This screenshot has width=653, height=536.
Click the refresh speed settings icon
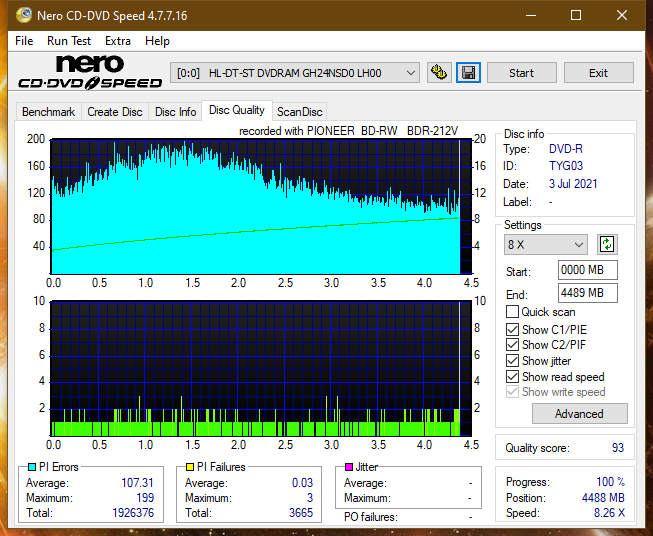(x=607, y=244)
